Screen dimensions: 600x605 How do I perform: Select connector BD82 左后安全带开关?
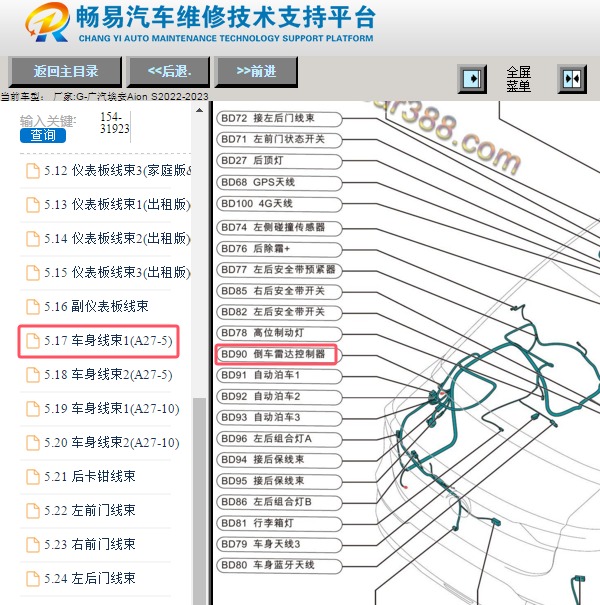pos(279,312)
